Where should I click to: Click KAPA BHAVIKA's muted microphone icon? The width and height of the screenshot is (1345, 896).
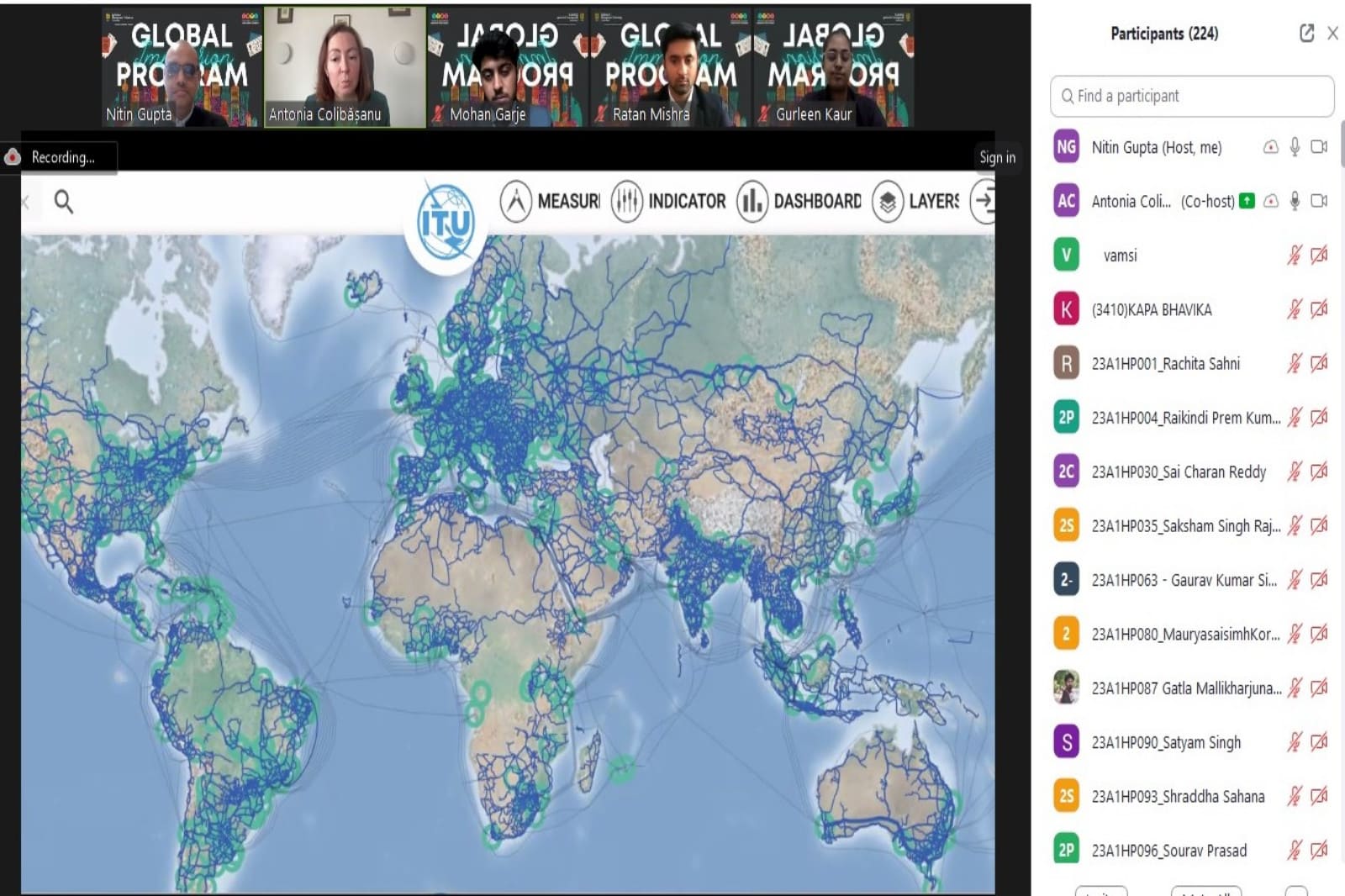pyautogui.click(x=1295, y=309)
